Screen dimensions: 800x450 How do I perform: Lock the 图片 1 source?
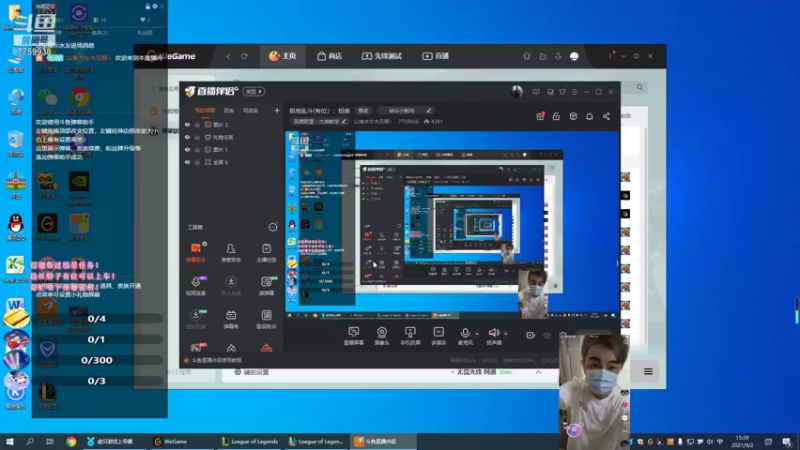point(197,149)
